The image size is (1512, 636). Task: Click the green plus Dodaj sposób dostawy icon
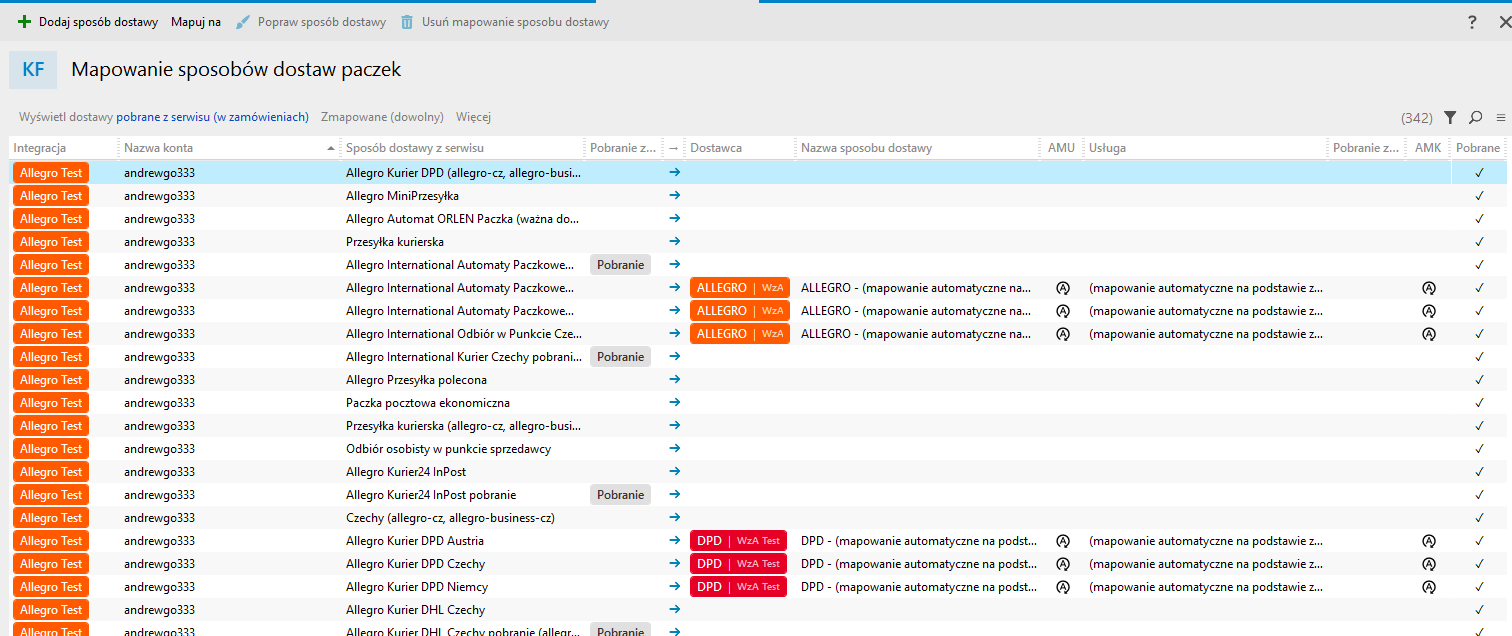point(25,22)
